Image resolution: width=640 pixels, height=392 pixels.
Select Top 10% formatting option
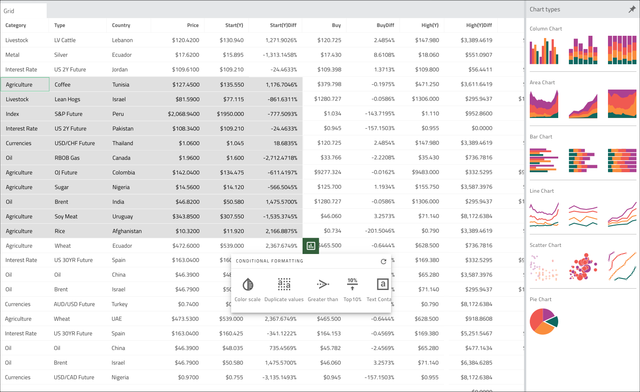[352, 290]
